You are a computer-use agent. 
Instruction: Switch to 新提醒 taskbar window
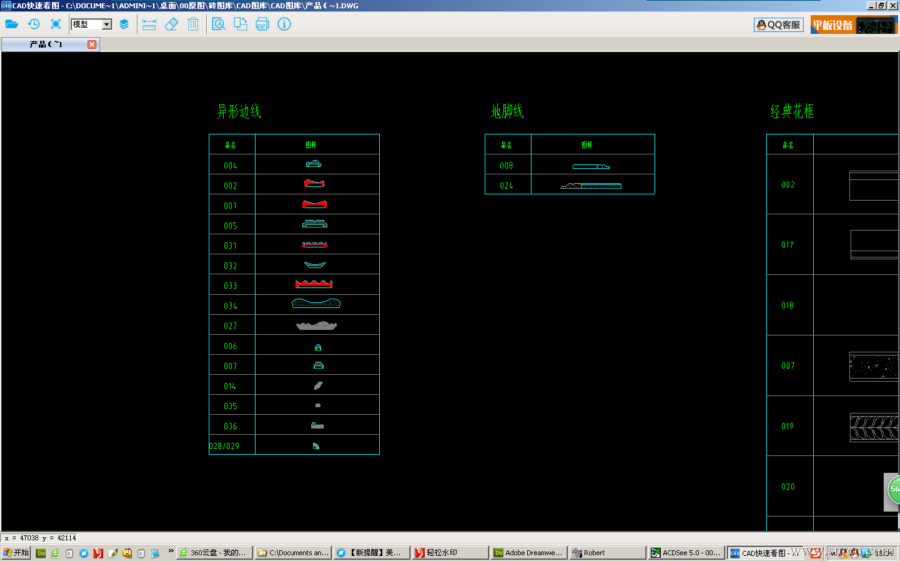click(x=371, y=553)
